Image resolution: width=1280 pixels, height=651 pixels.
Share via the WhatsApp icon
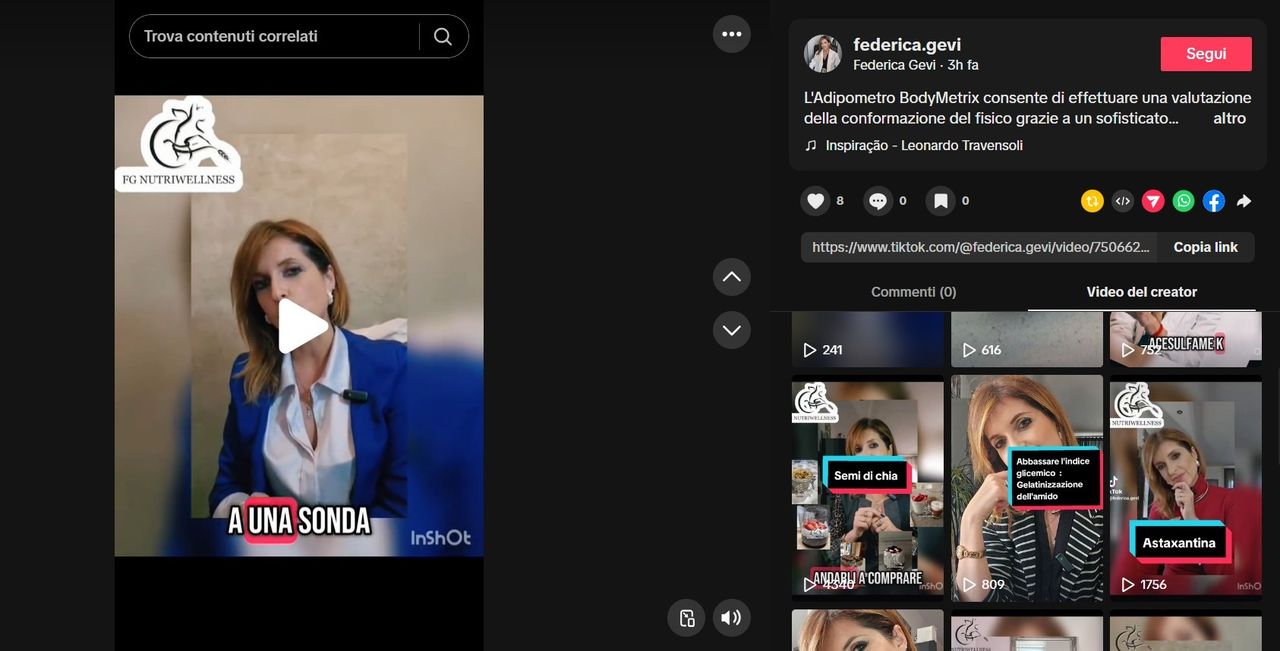1184,201
